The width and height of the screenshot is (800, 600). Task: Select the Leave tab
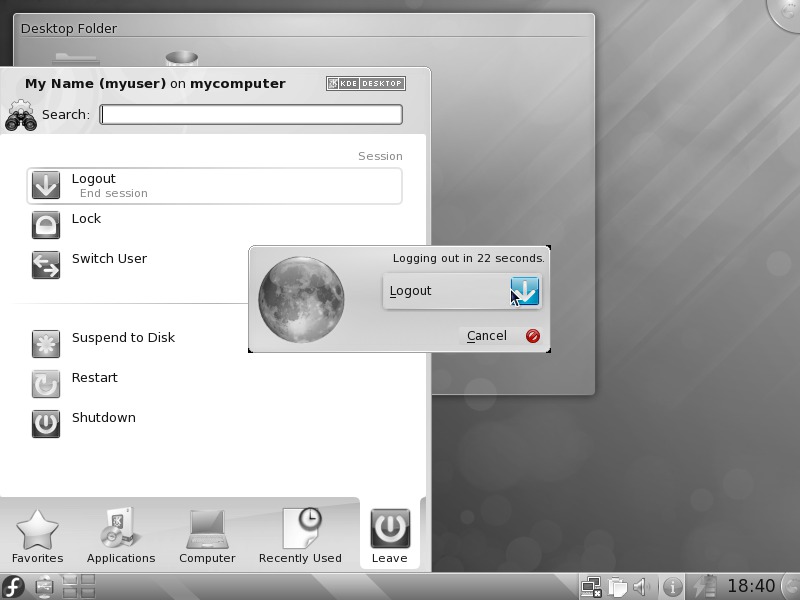coord(390,536)
